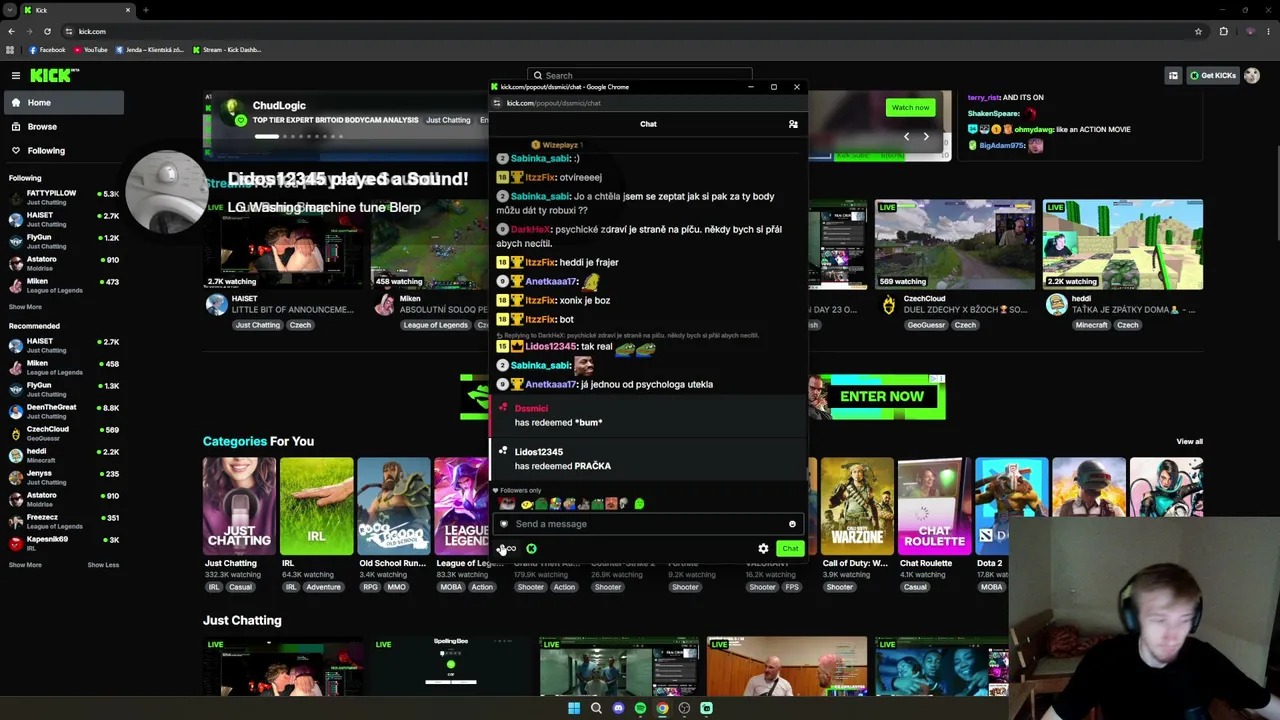
Task: Open Freezecz channel in Recommended list
Action: click(x=62, y=521)
